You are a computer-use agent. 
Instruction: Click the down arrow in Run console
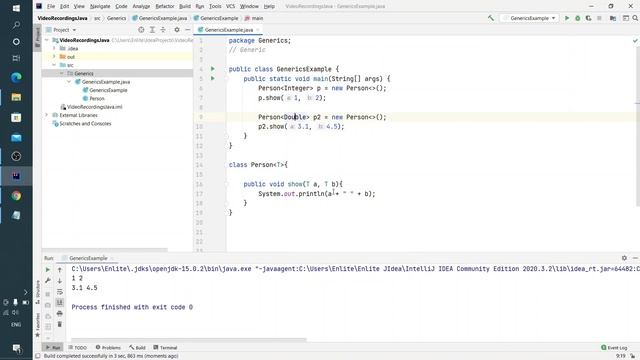(60, 281)
